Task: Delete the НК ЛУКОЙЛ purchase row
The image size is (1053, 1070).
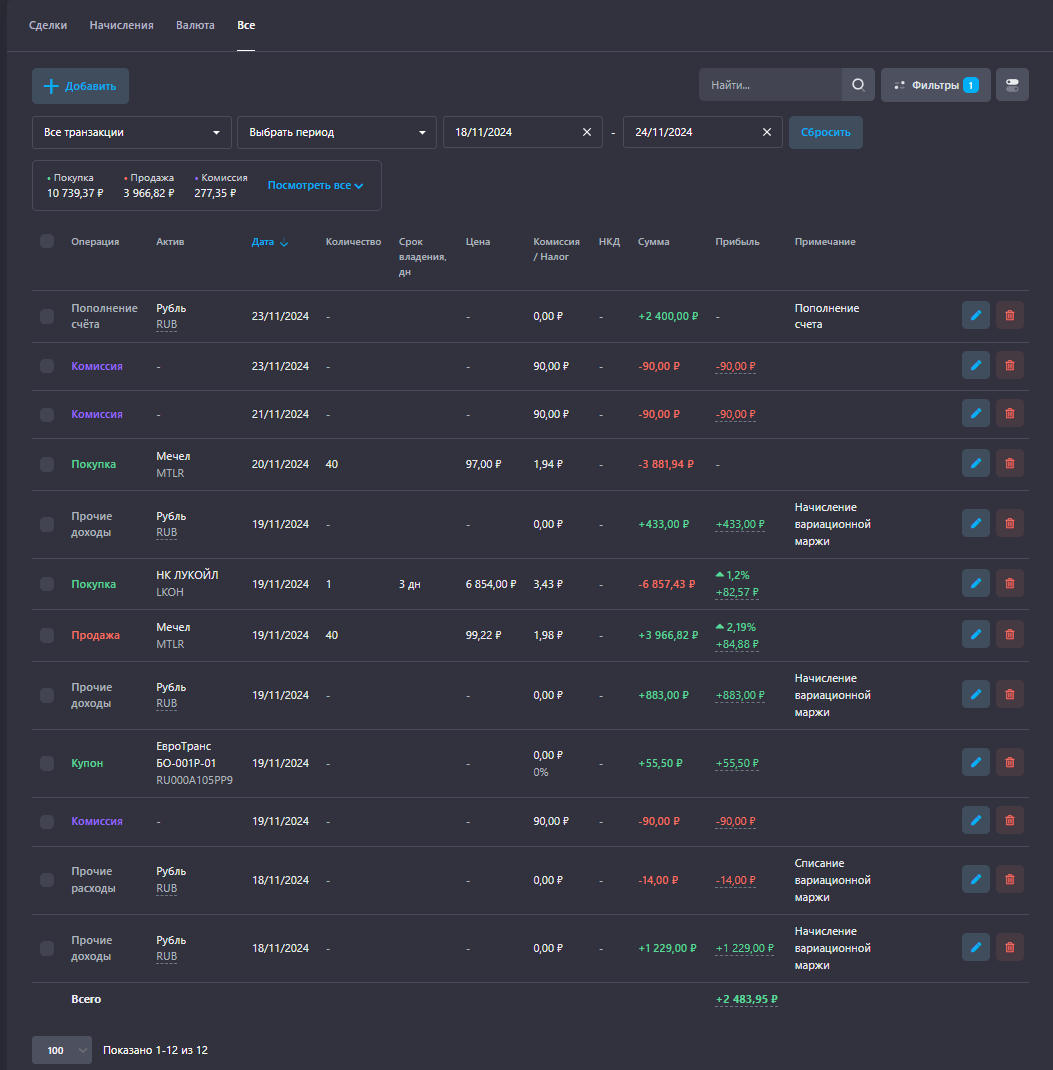Action: (1009, 583)
